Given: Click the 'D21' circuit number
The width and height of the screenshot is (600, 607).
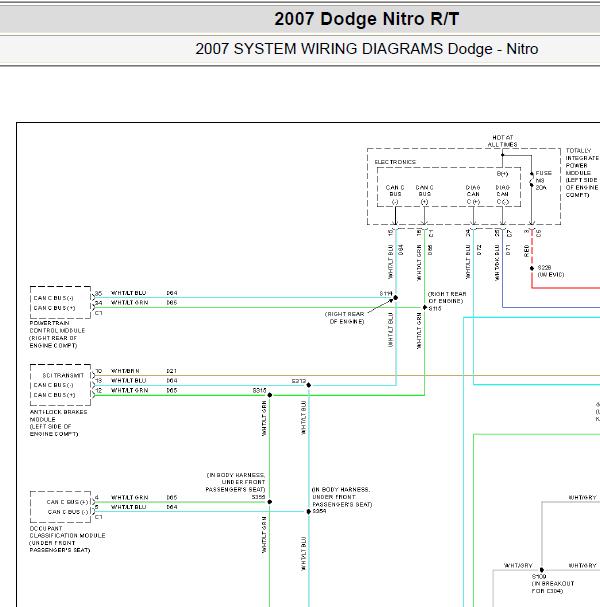Looking at the screenshot, I should click(171, 371).
